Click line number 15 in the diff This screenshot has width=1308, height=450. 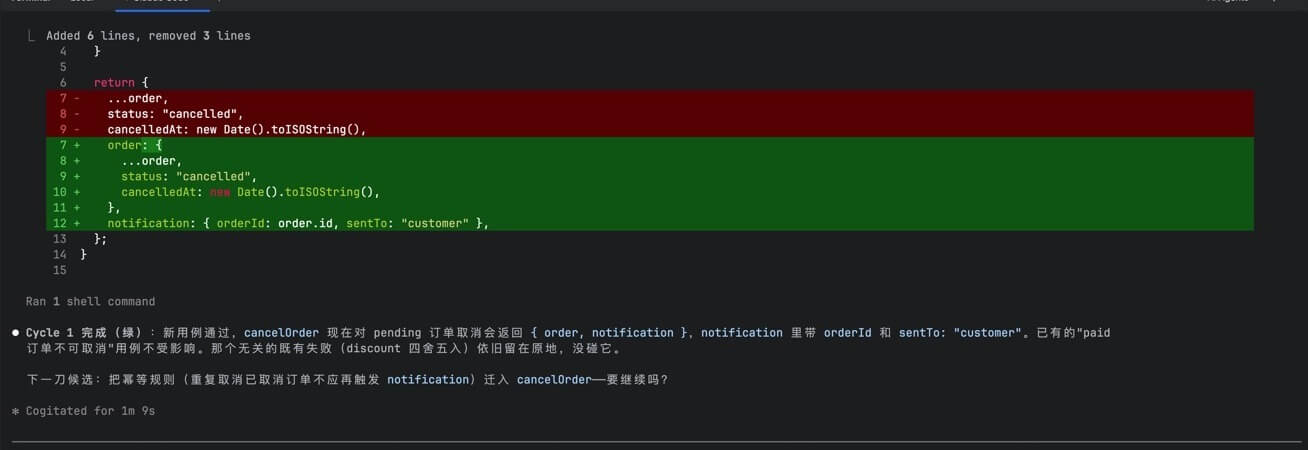point(60,270)
